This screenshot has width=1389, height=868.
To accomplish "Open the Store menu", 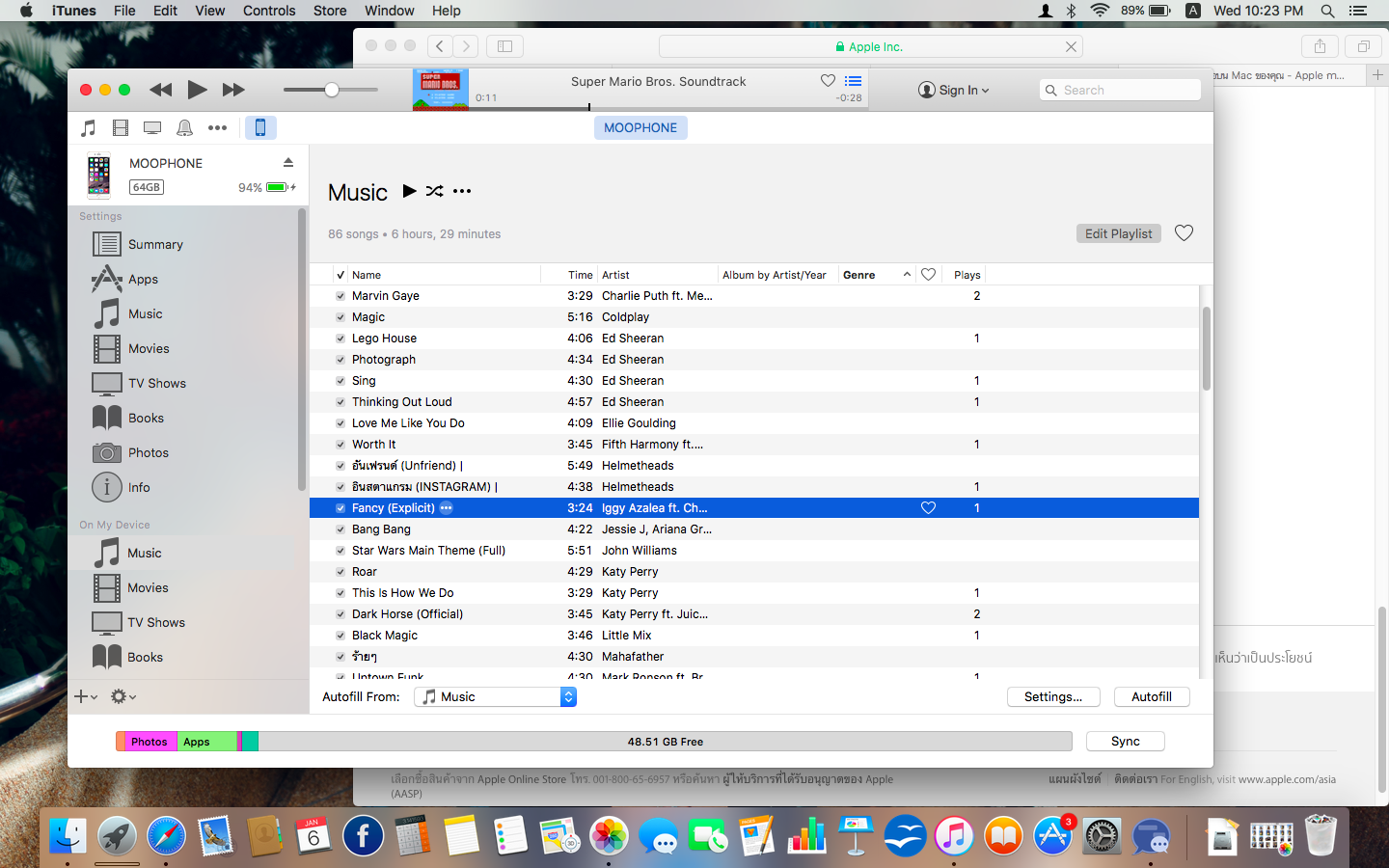I will pyautogui.click(x=330, y=11).
